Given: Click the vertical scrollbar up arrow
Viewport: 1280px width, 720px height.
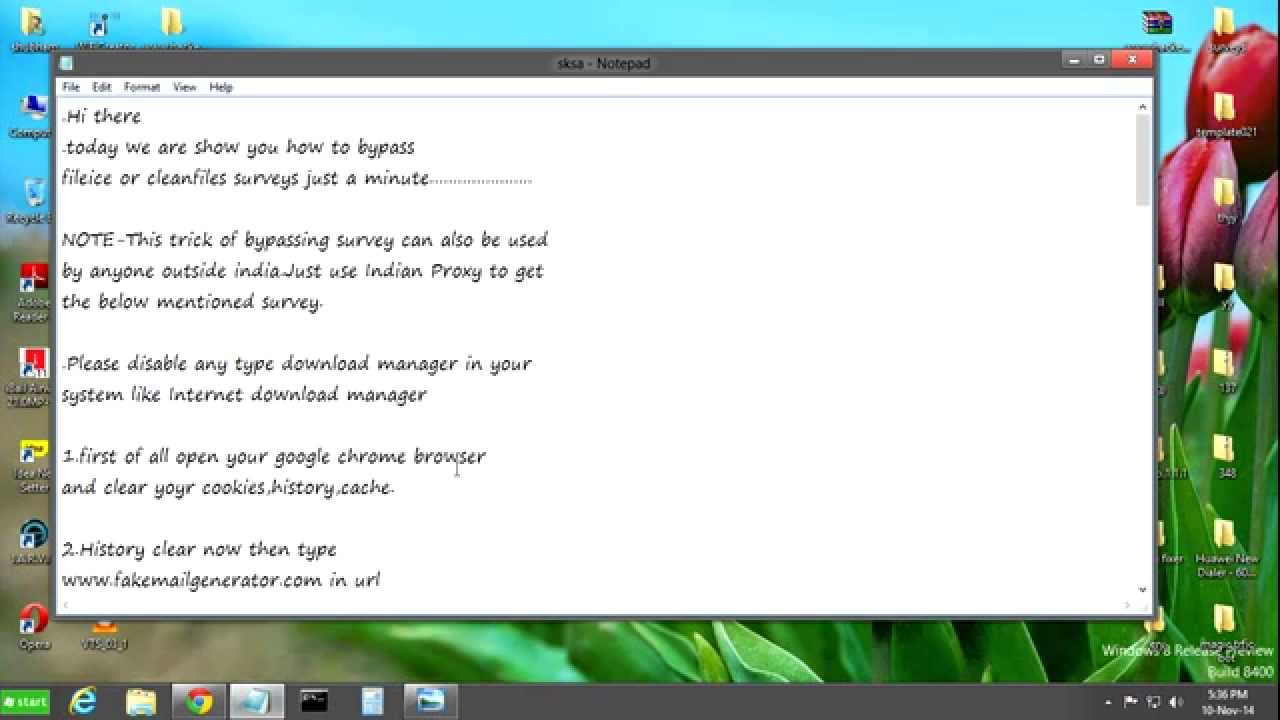Looking at the screenshot, I should tap(1143, 107).
